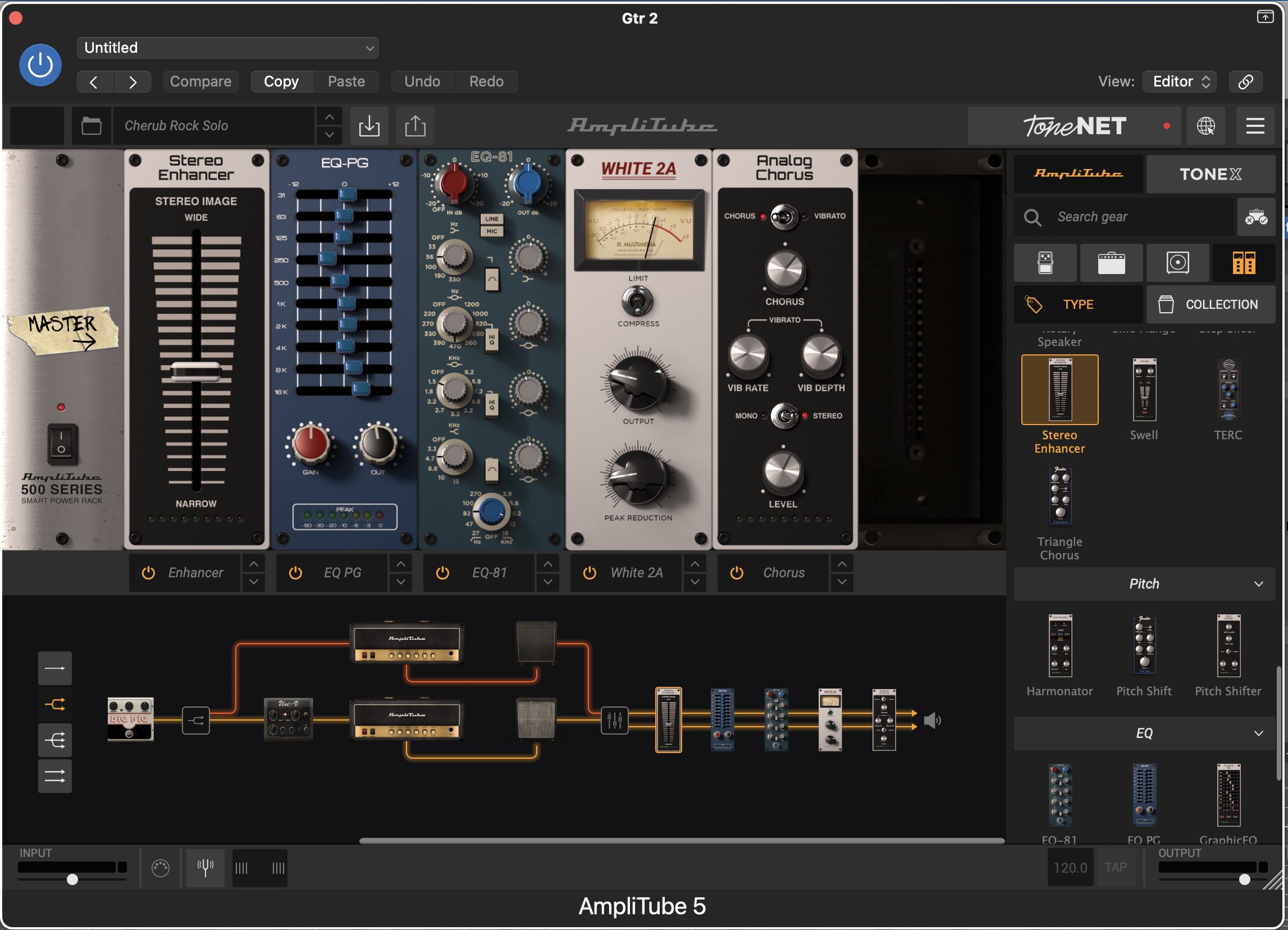The image size is (1288, 930).
Task: Select the COLLECTION filter tab
Action: (1210, 304)
